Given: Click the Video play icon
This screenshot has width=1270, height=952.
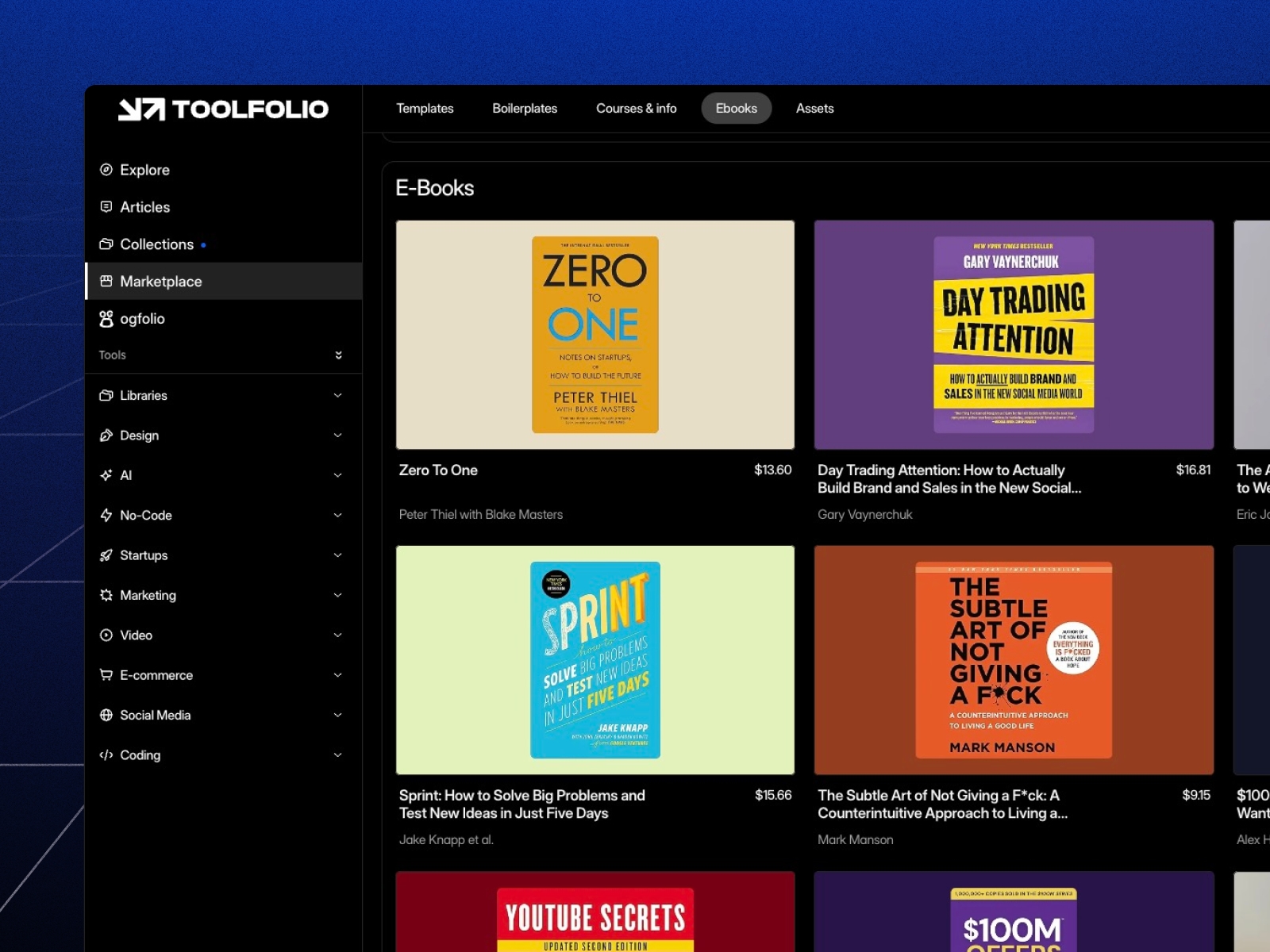Looking at the screenshot, I should click(x=106, y=635).
